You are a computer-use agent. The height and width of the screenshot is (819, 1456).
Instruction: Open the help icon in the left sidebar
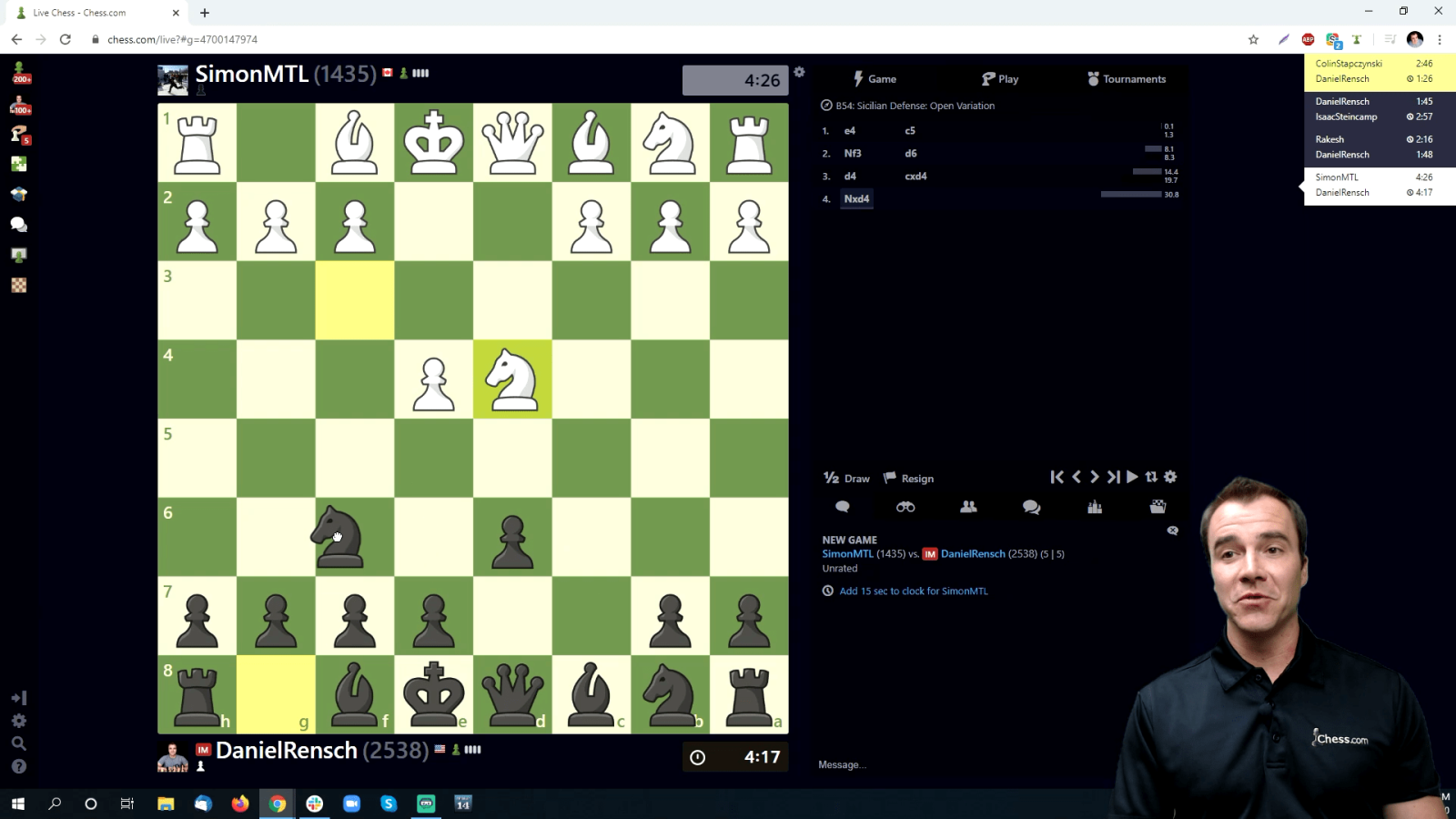(19, 766)
